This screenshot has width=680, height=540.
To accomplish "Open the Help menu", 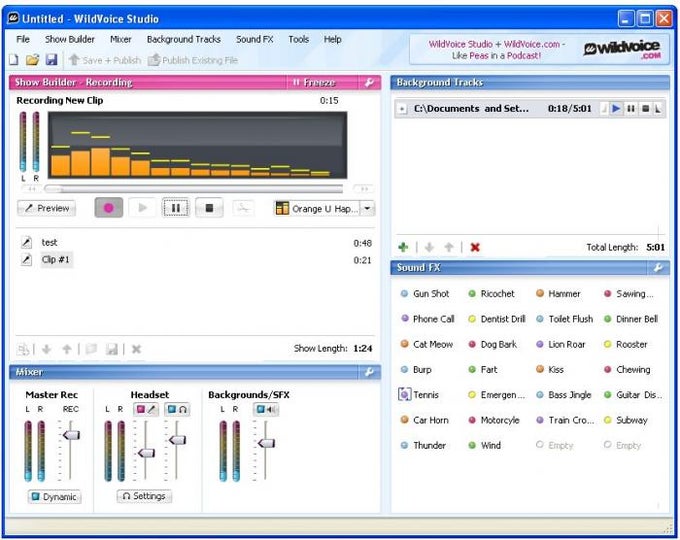I will pos(332,39).
